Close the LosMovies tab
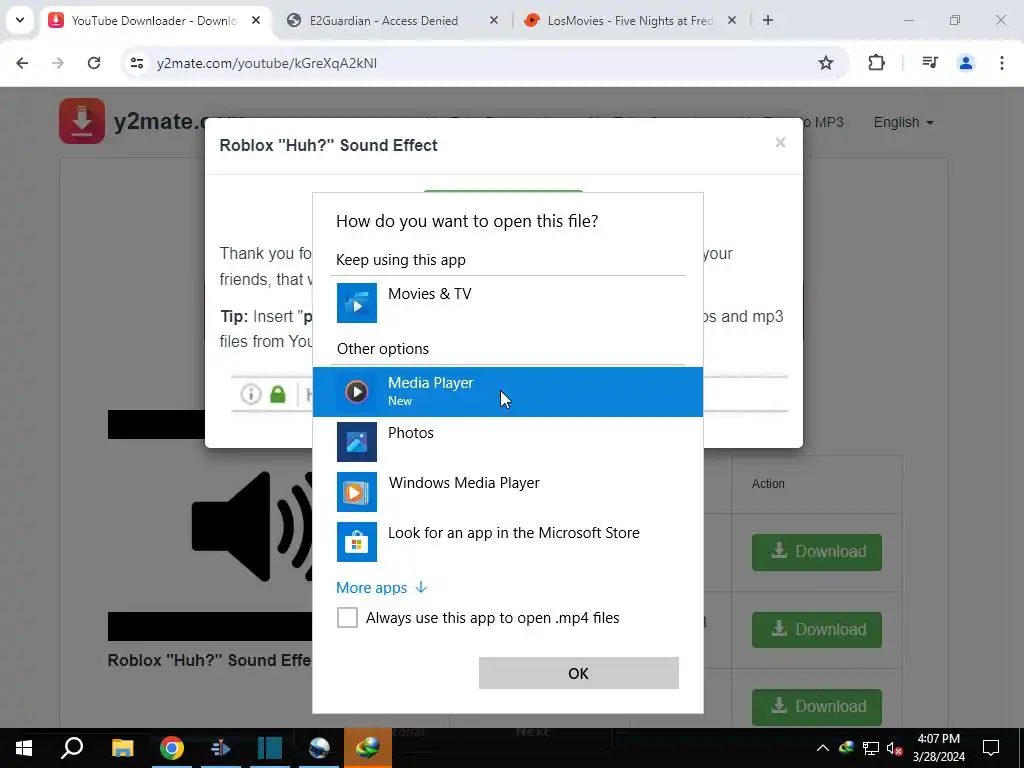 click(731, 21)
